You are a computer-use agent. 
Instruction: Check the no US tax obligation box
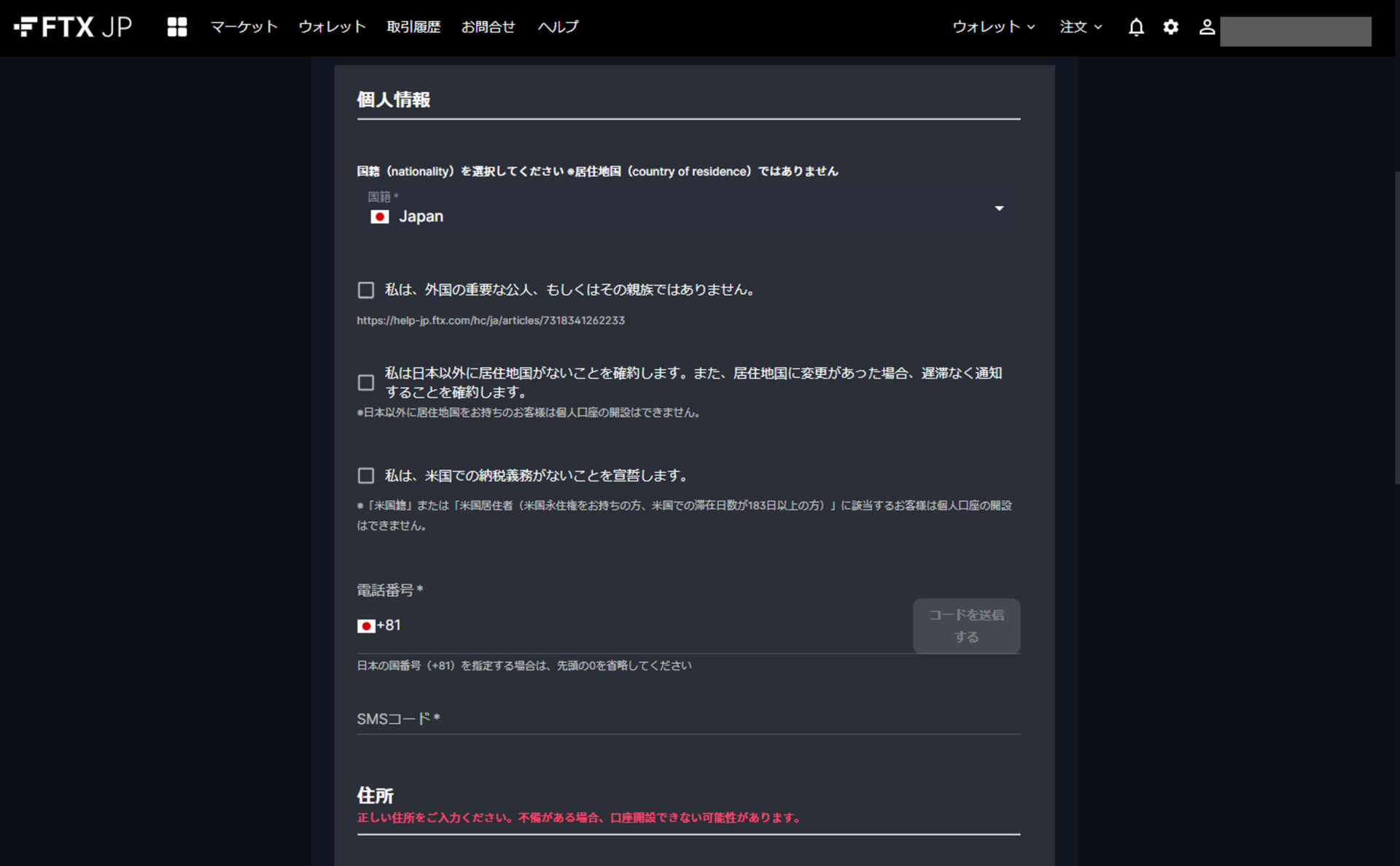point(366,476)
